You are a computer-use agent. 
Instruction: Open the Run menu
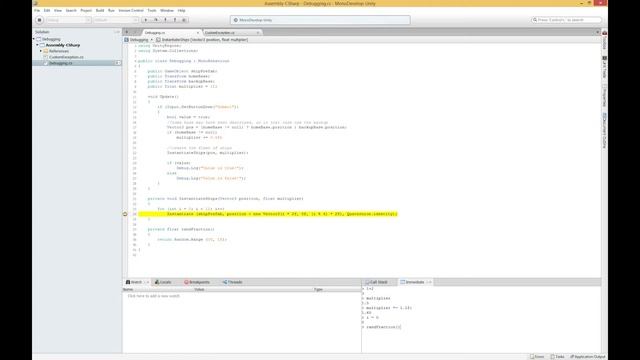pyautogui.click(x=111, y=11)
